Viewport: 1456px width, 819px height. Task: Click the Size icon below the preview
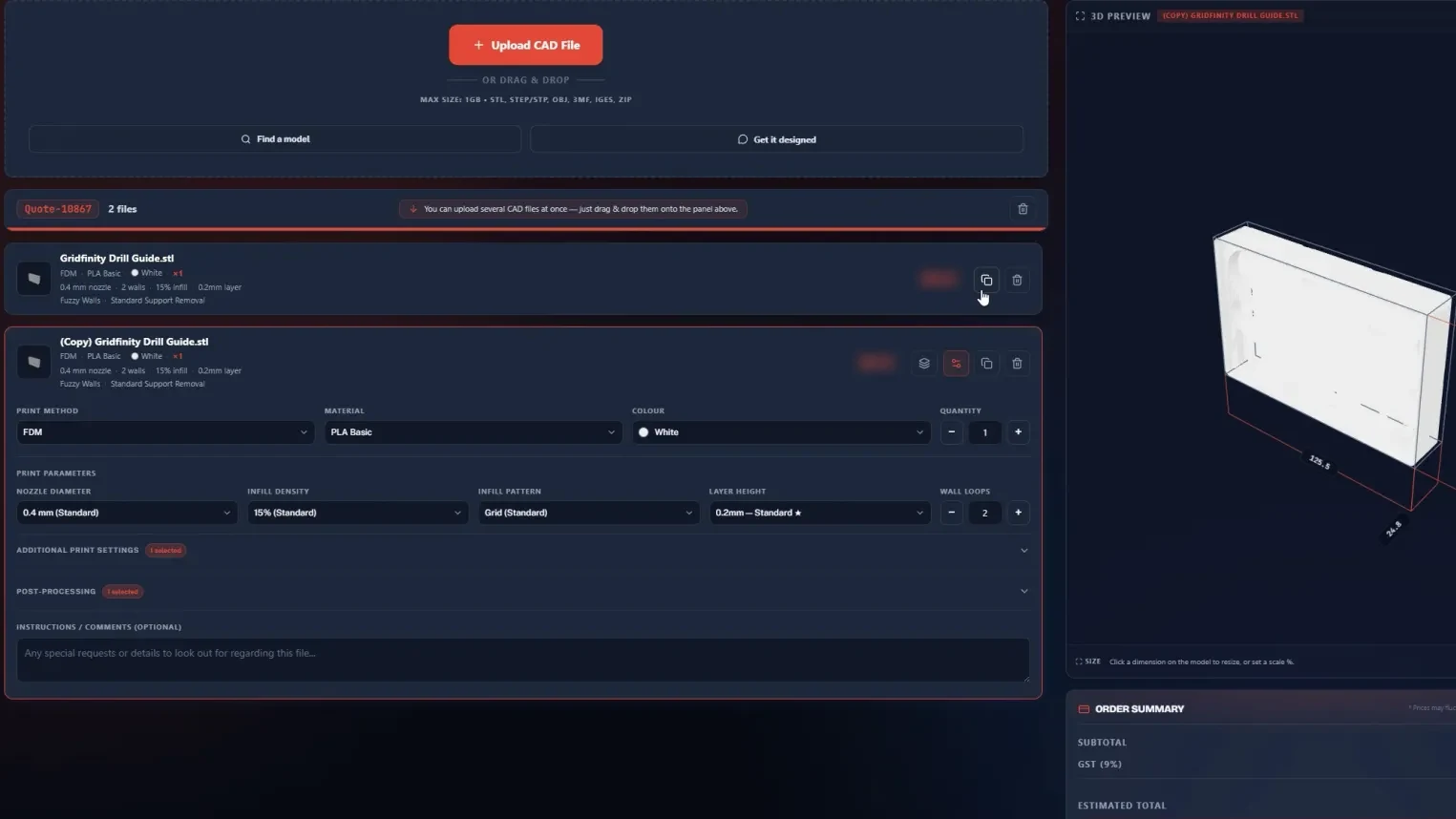[1079, 661]
